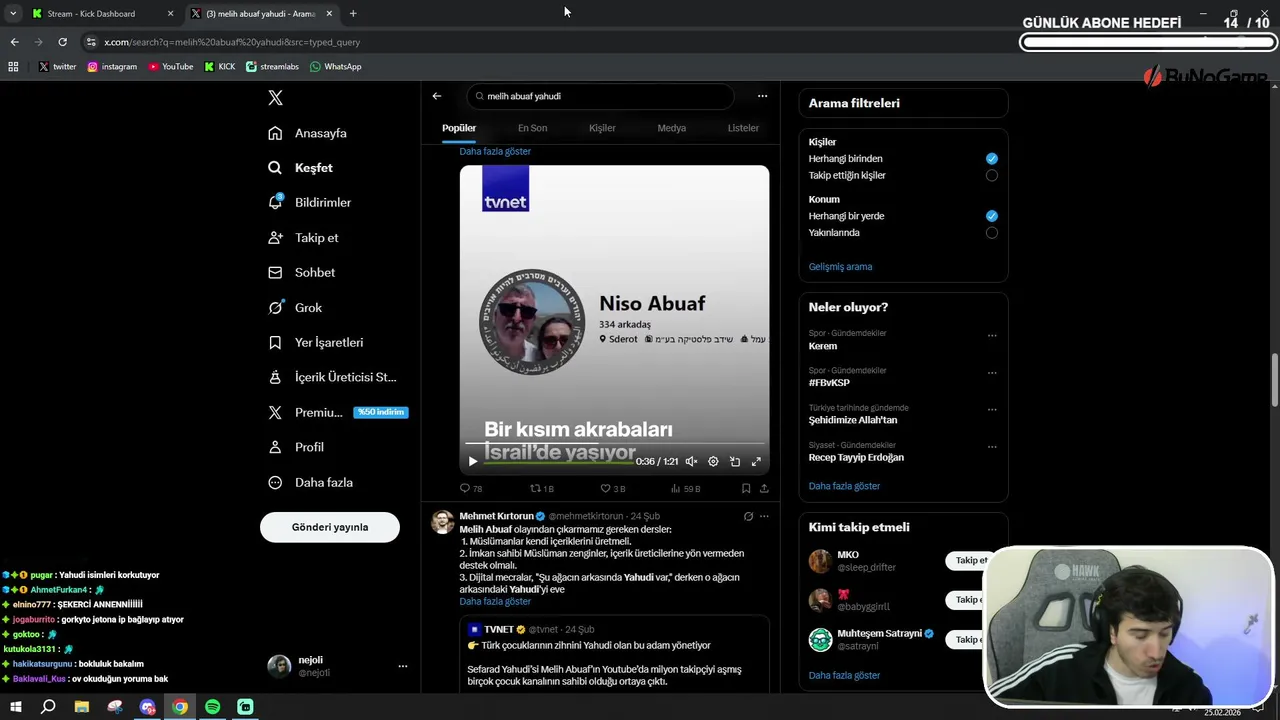Switch to En Son tab
Screen dimensions: 1280x720
tap(532, 128)
